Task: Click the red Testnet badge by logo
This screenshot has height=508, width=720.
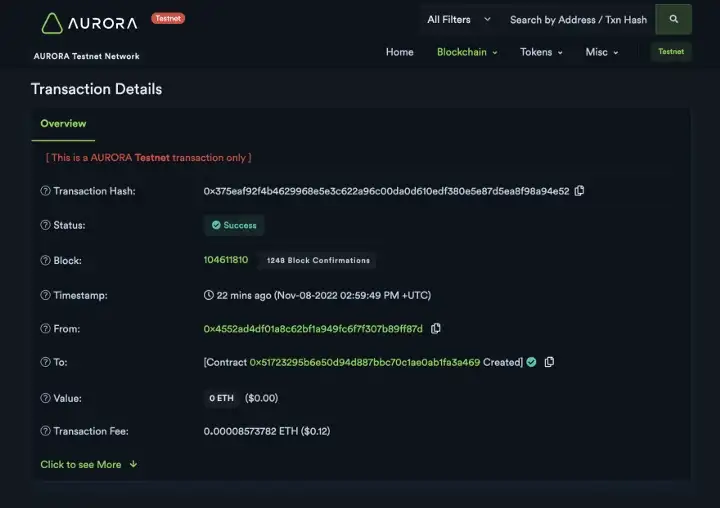Action: 168,18
